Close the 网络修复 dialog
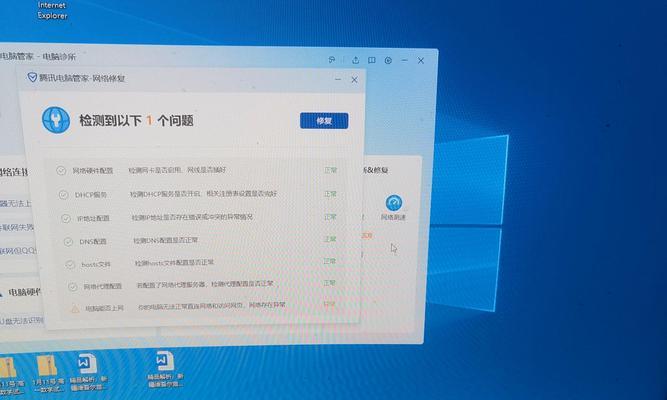The image size is (667, 400). pyautogui.click(x=354, y=80)
